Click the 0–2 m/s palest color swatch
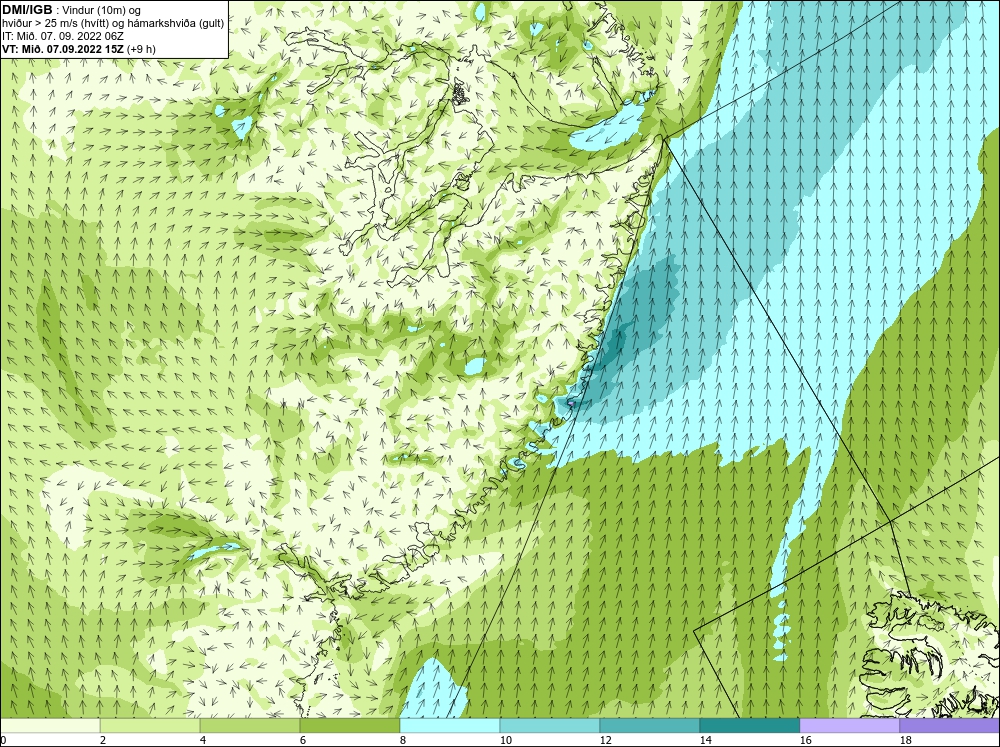The height and width of the screenshot is (747, 1000). pos(50,725)
